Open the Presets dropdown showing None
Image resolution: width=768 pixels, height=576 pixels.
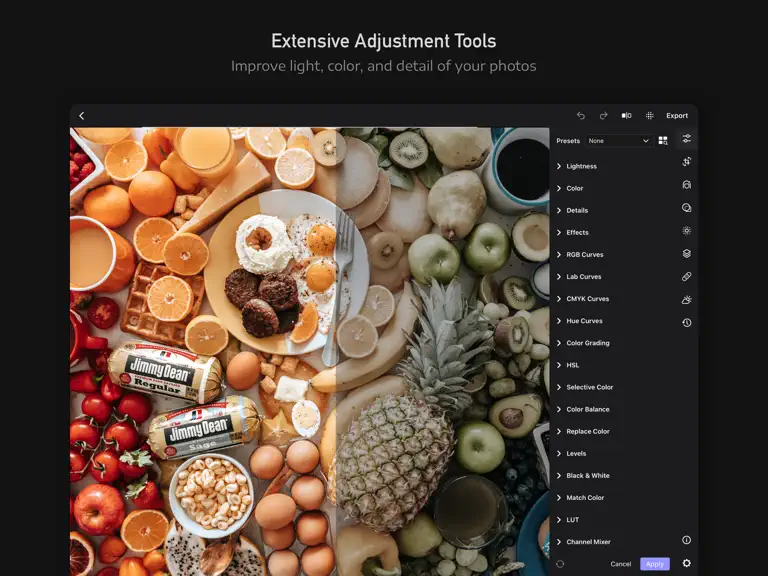pos(619,141)
